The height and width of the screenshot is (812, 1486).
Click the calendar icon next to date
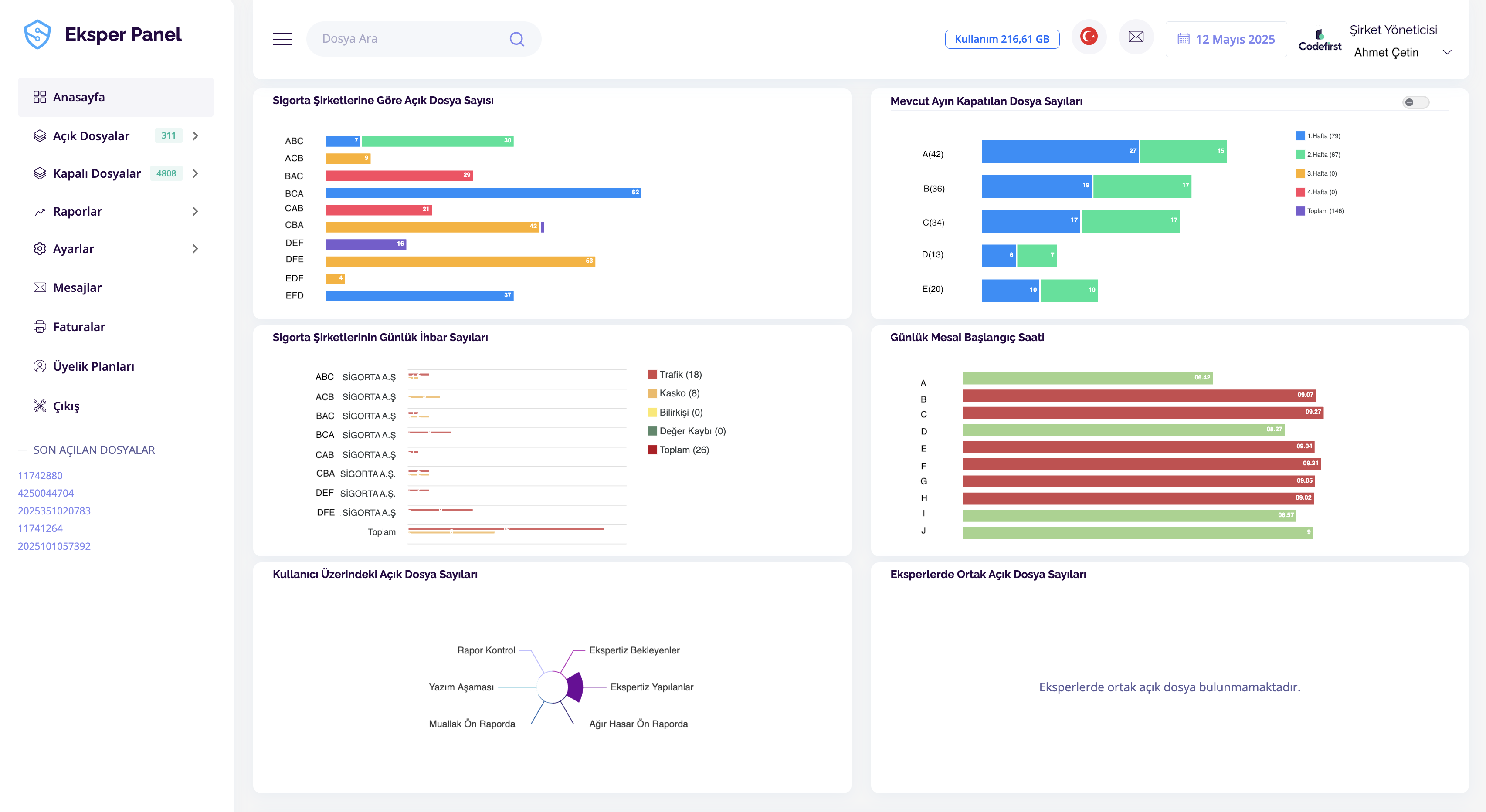coord(1183,39)
